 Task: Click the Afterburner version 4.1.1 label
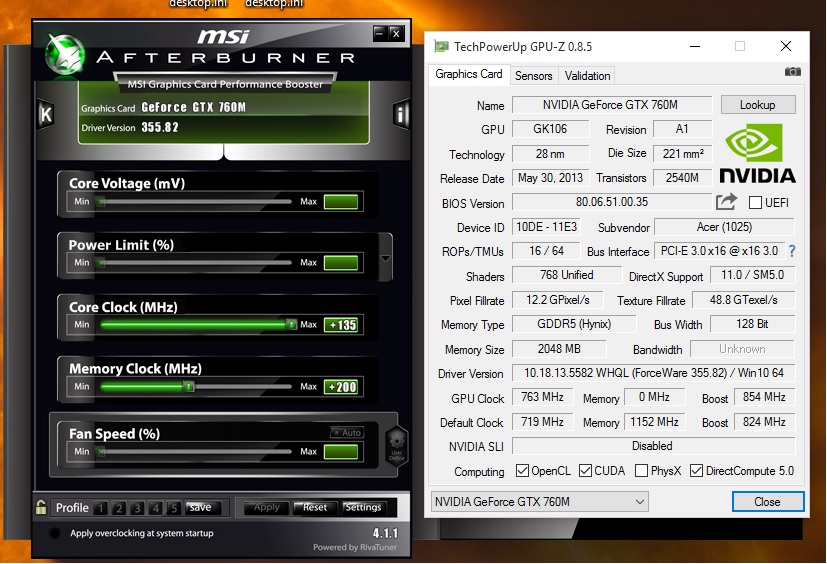[x=386, y=533]
